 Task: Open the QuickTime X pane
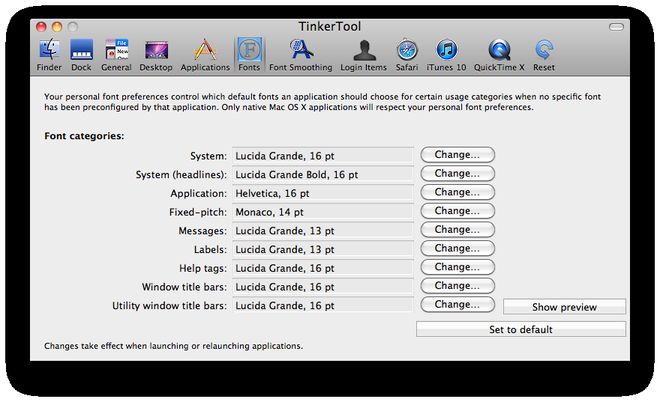[x=499, y=54]
